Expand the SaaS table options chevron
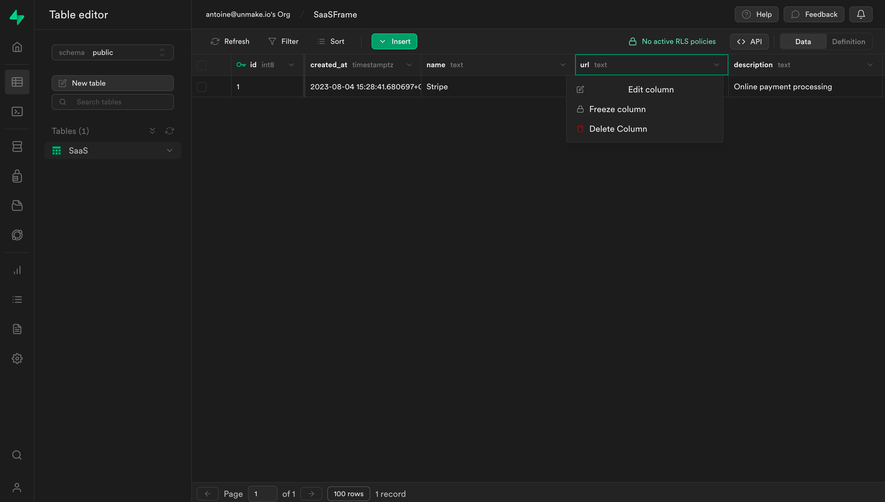 (169, 151)
